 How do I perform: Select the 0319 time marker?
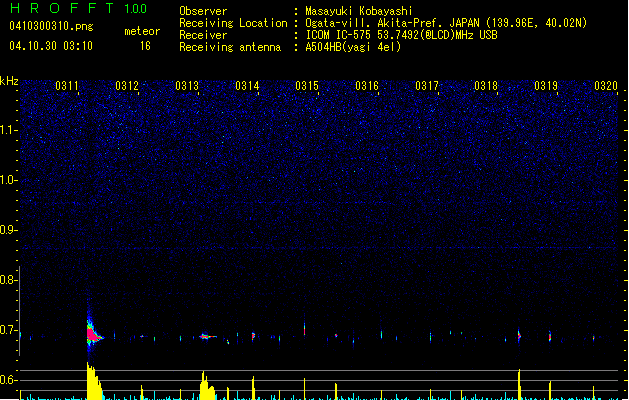(546, 86)
